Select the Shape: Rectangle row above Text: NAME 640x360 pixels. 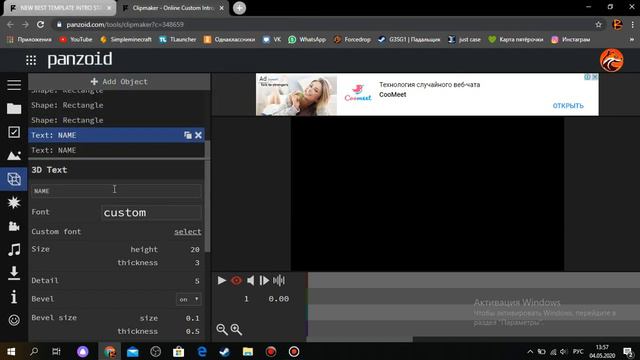click(116, 120)
